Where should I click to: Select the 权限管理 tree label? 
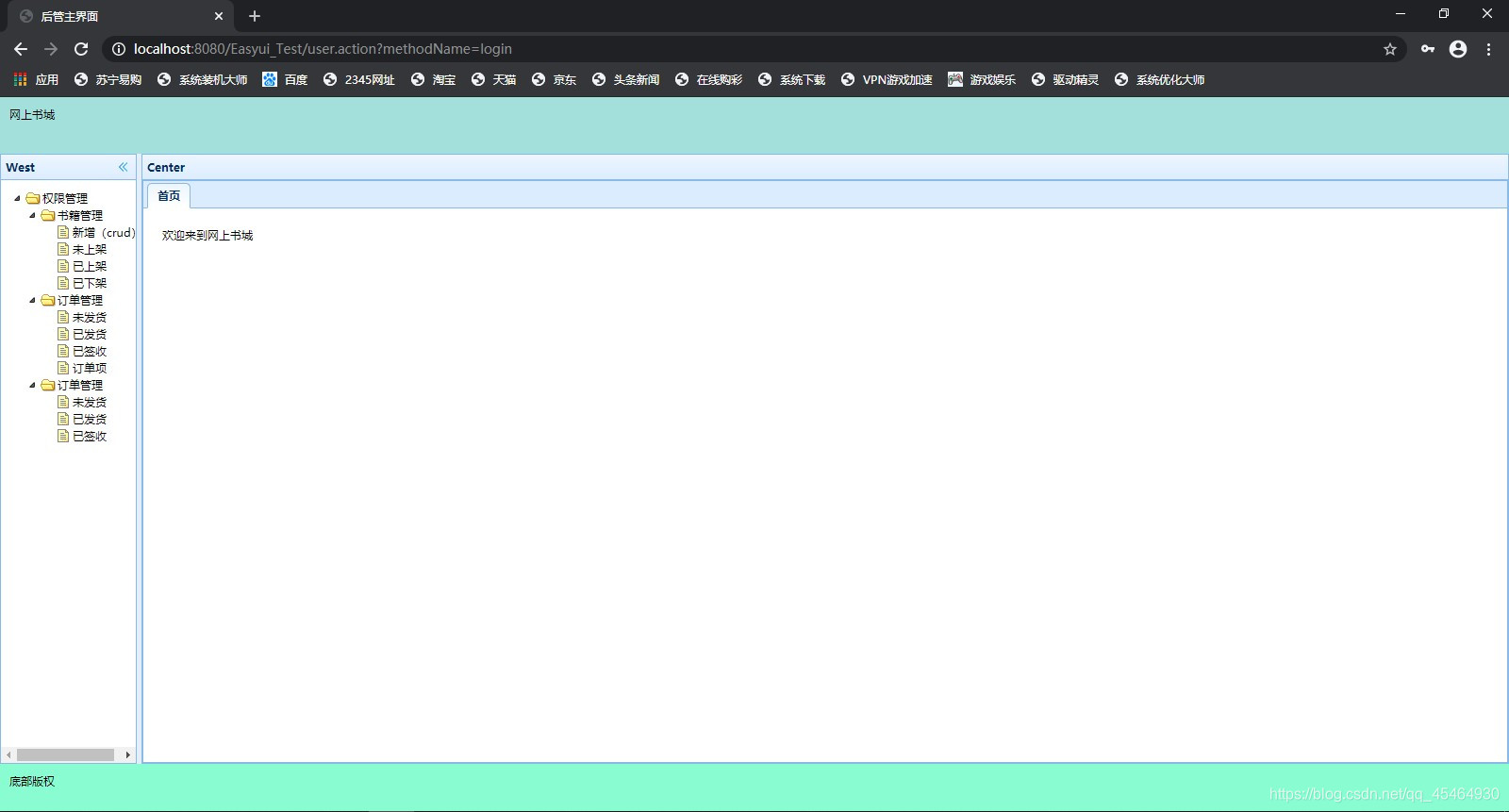click(x=65, y=198)
